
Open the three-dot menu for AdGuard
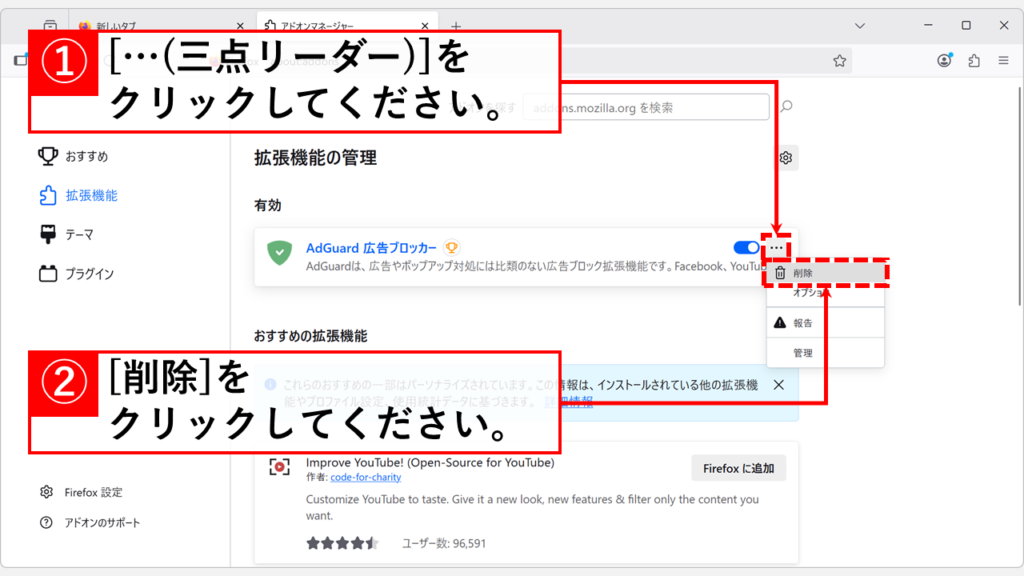776,248
